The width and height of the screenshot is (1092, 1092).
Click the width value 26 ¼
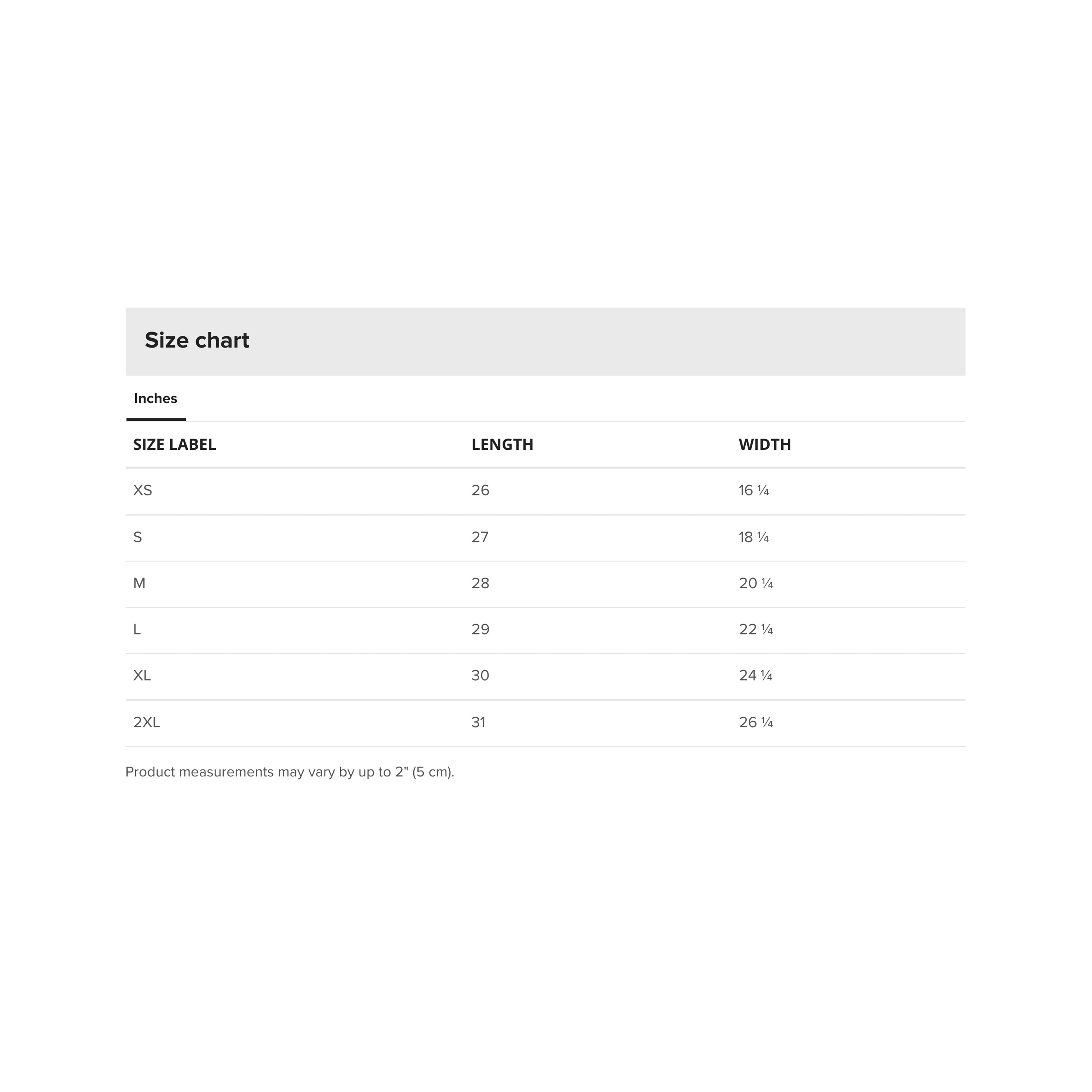755,722
